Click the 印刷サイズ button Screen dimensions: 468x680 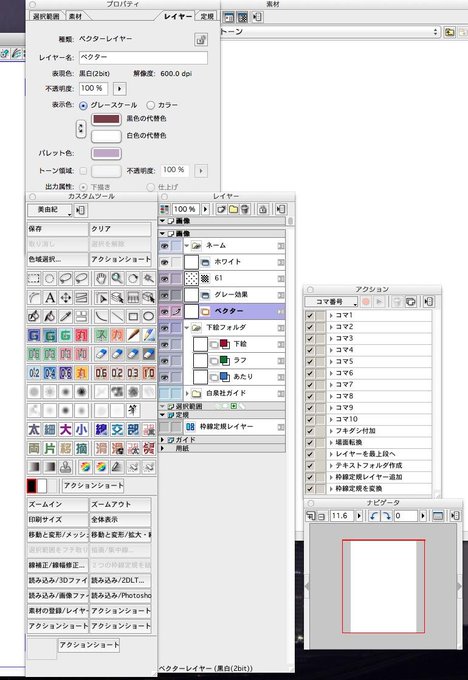tap(58, 520)
